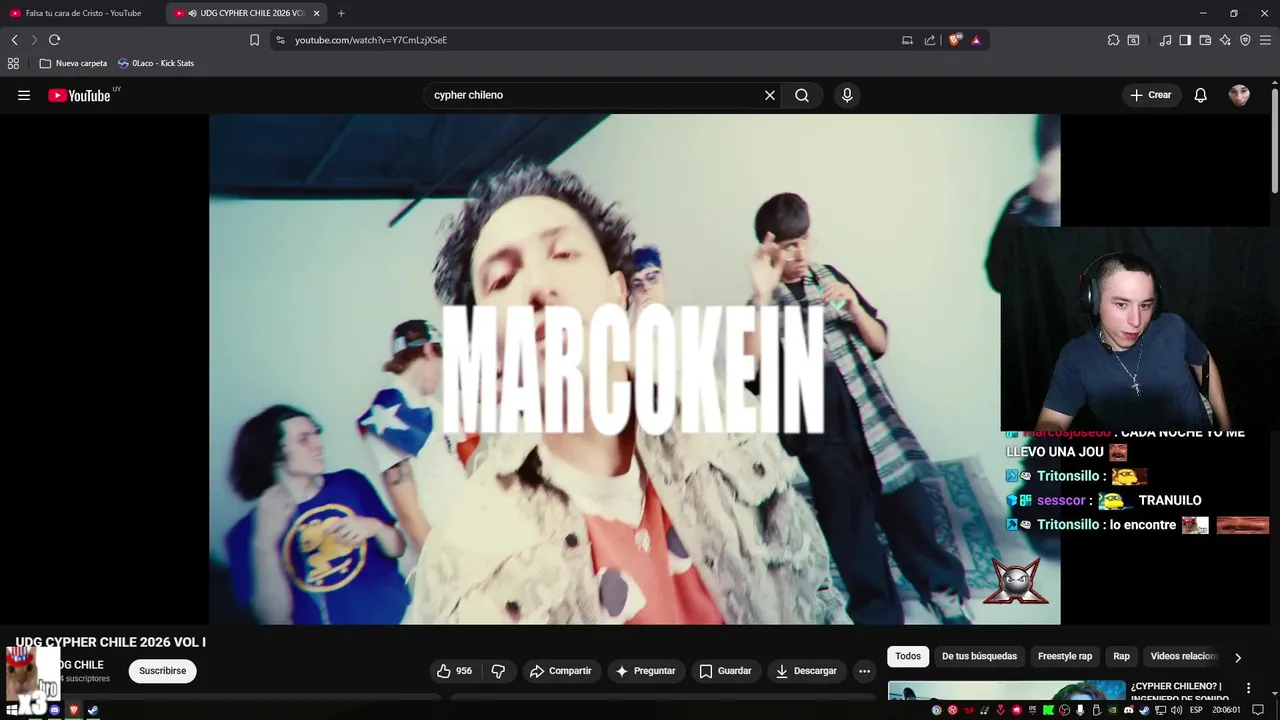This screenshot has height=720, width=1280.
Task: Switch to Falsa tu cara de Cristo tab
Action: coord(83,13)
